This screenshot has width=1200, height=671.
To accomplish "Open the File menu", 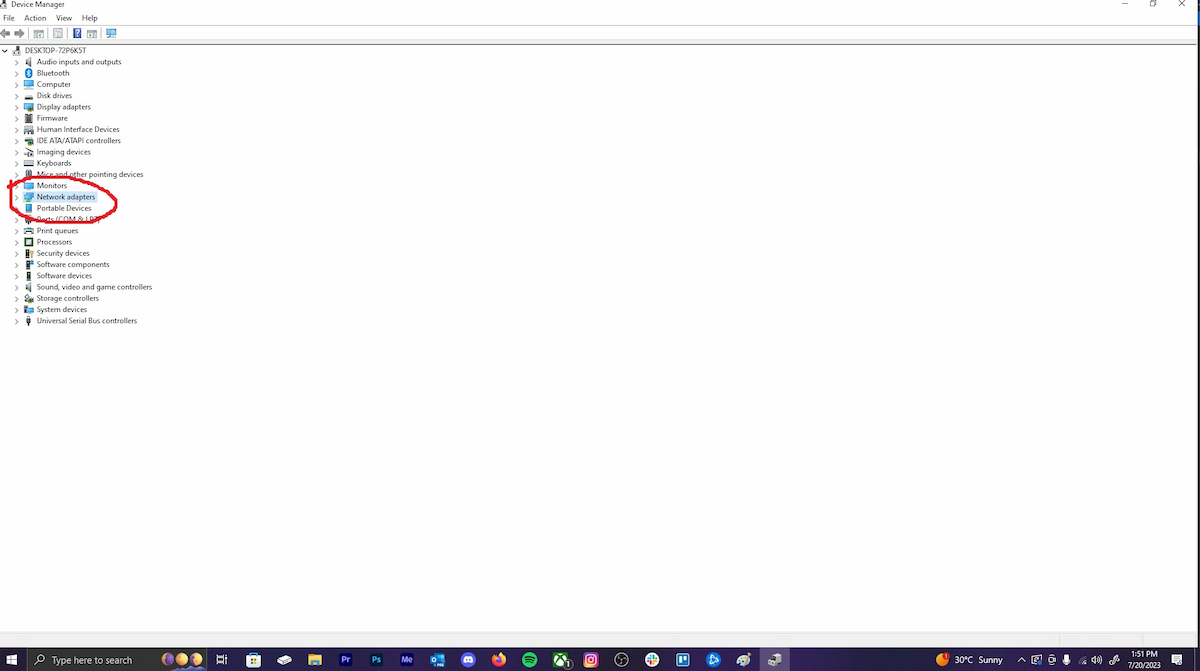I will (x=9, y=18).
